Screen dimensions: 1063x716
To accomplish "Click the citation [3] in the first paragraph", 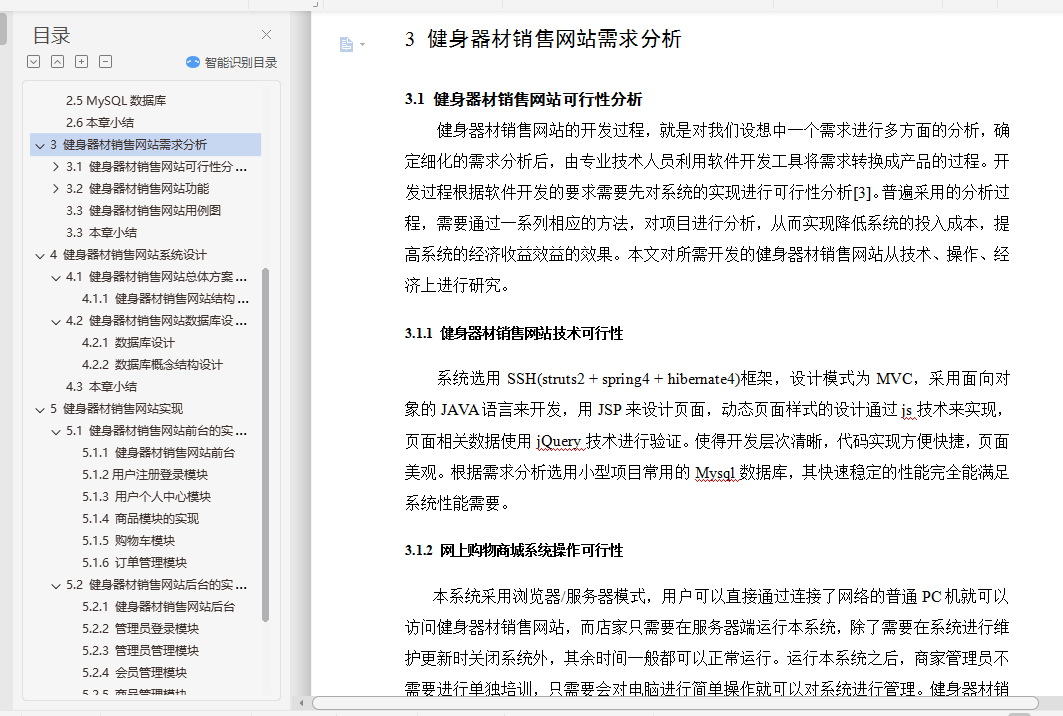I will click(x=862, y=193).
